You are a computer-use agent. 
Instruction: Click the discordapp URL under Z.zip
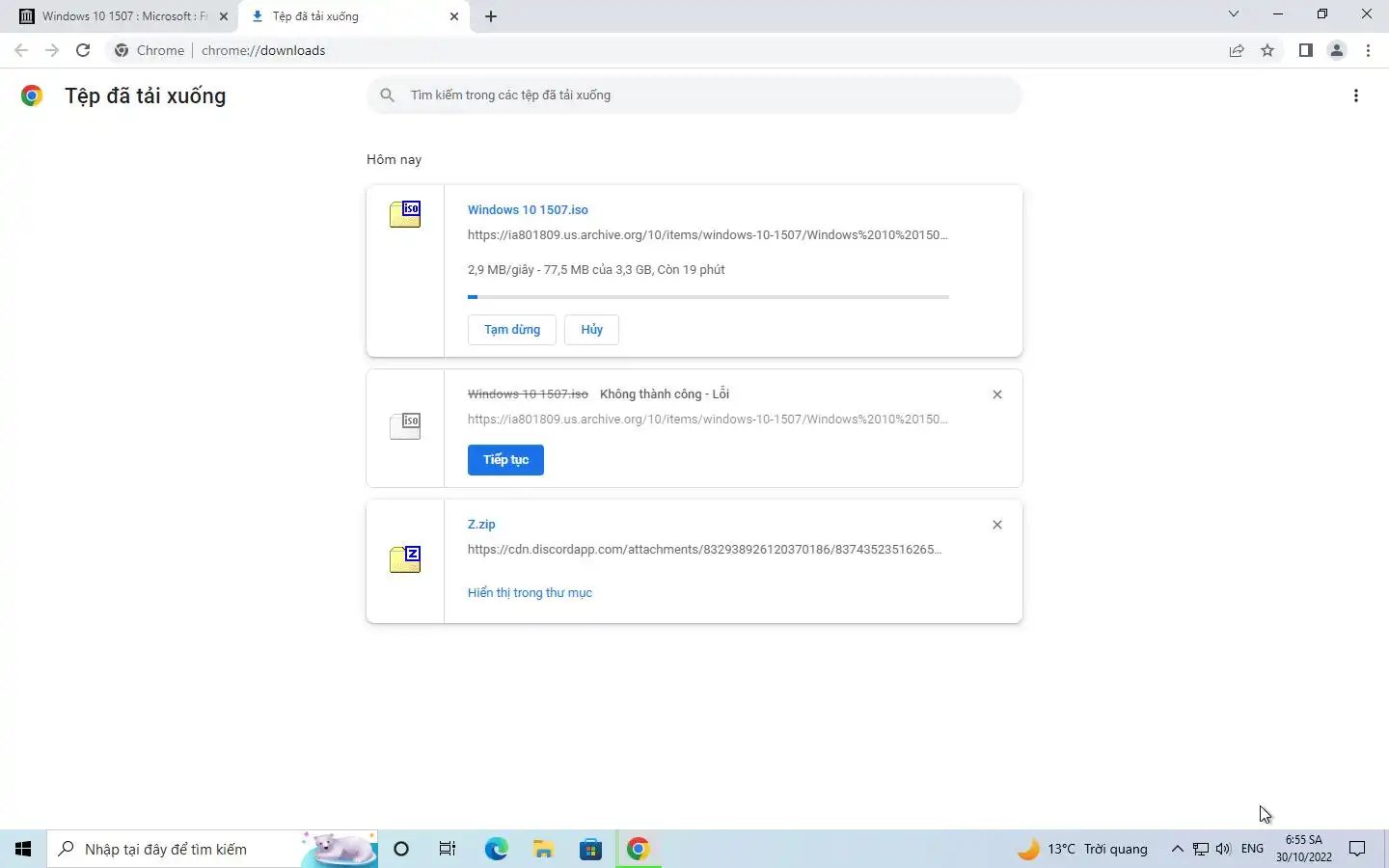pyautogui.click(x=704, y=549)
